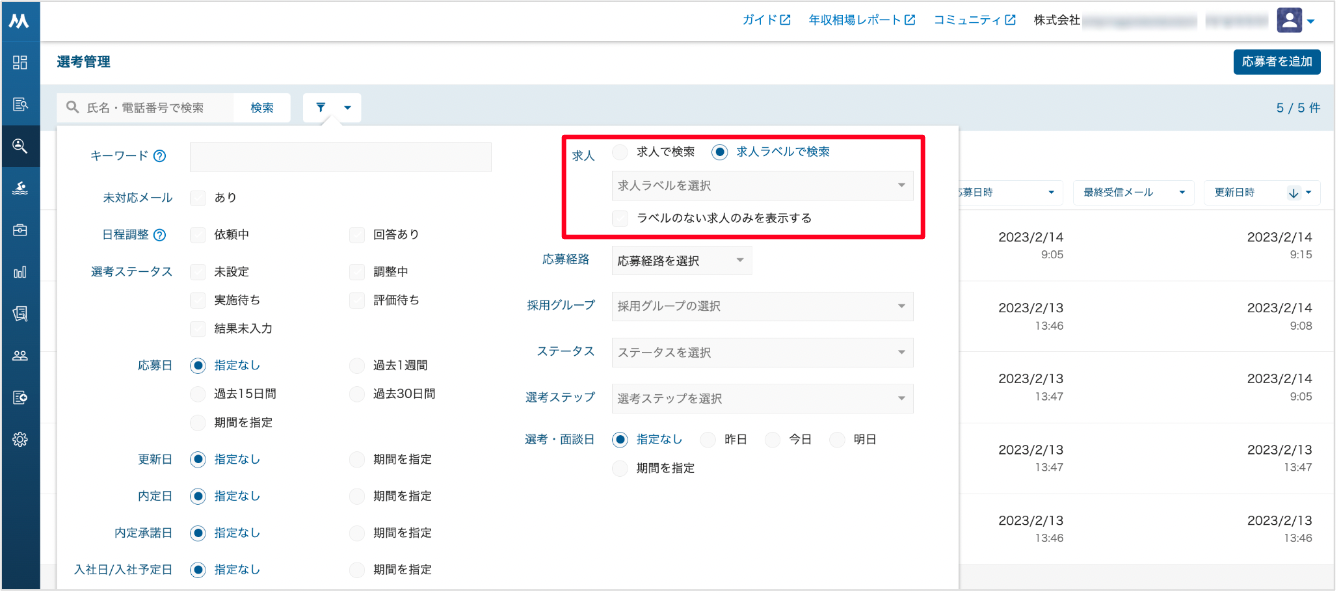The image size is (1338, 593).
Task: Open the 応募経路を選択 dropdown
Action: [681, 261]
